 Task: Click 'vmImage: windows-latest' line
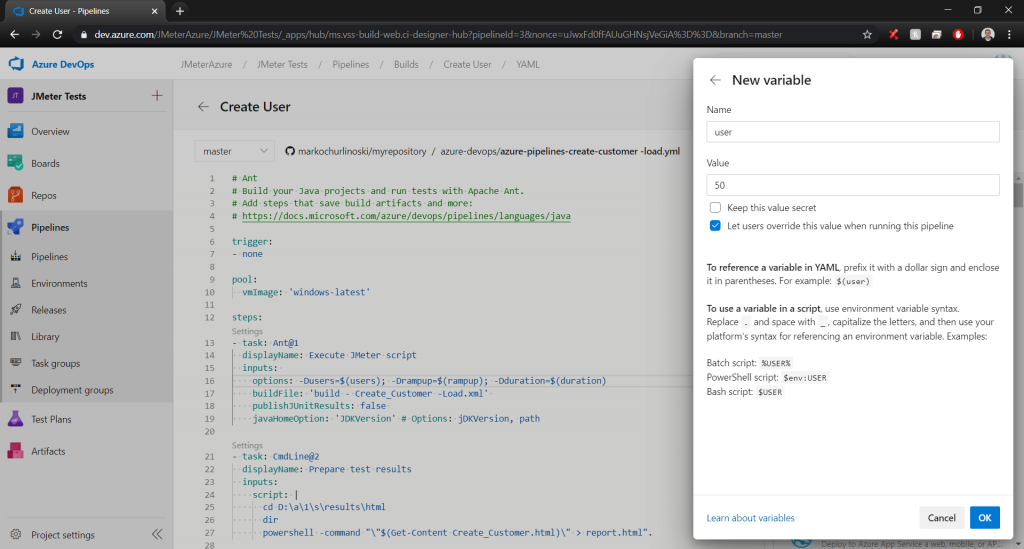tap(306, 292)
